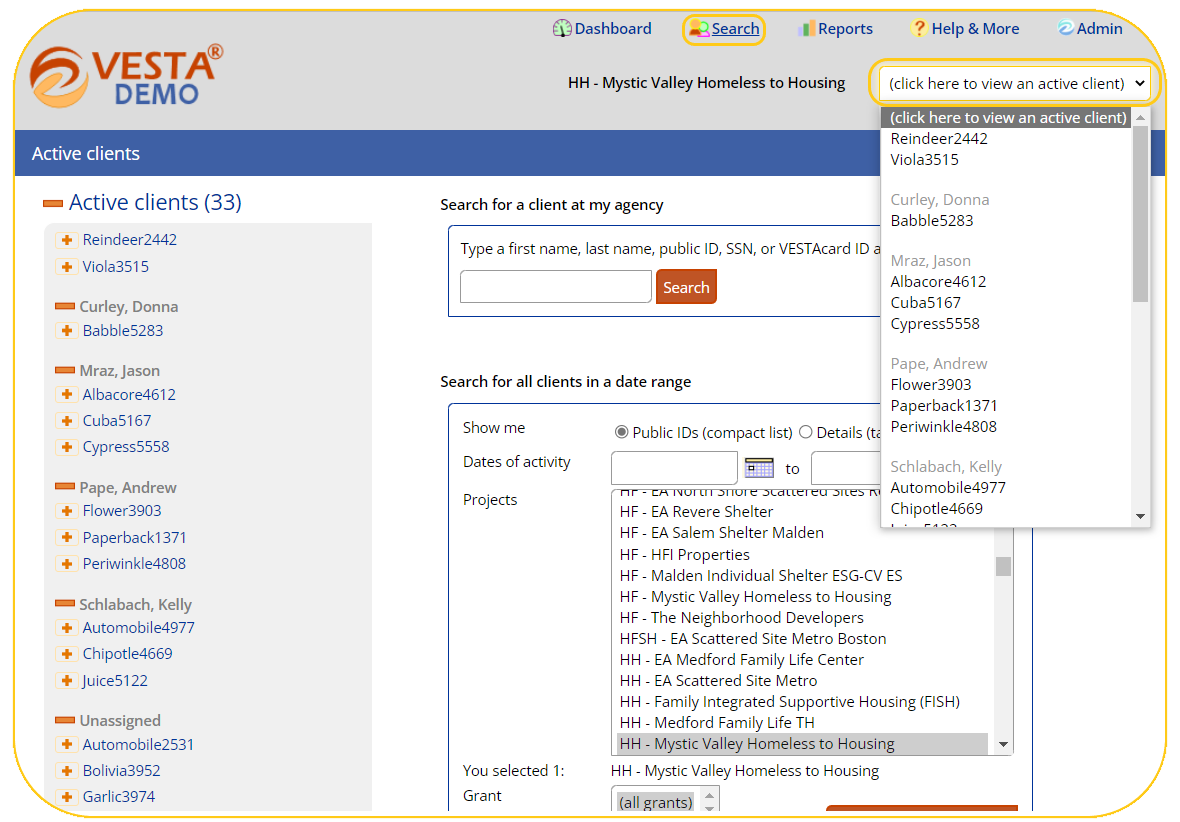
Task: Click the Dashboard gauge icon
Action: 561,29
